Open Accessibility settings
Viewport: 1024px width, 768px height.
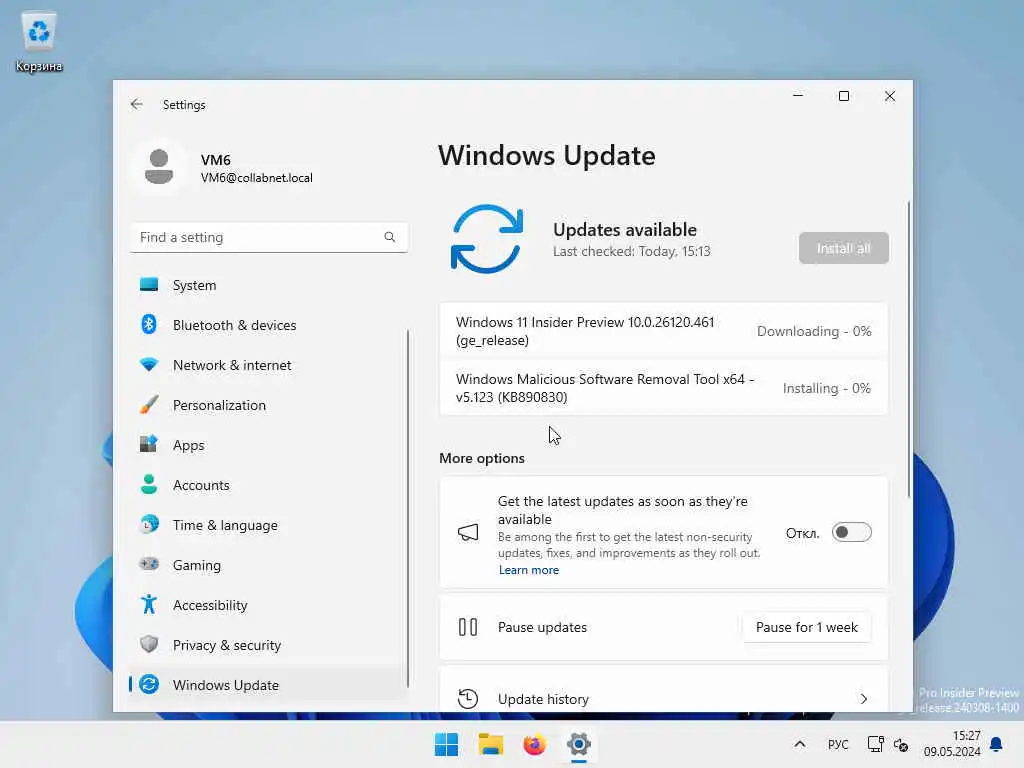pyautogui.click(x=268, y=605)
